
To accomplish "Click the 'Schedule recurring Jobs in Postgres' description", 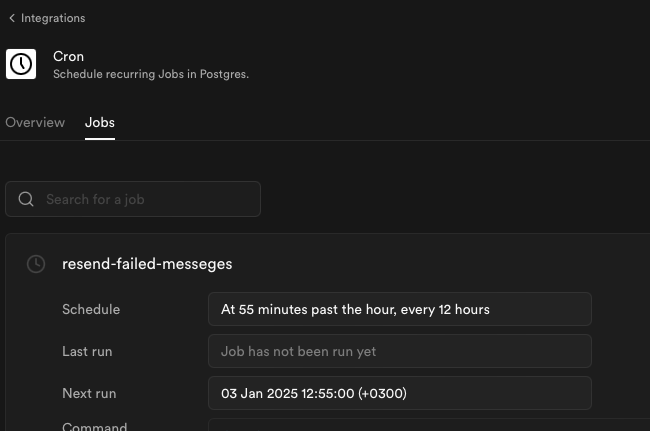I will [x=151, y=74].
